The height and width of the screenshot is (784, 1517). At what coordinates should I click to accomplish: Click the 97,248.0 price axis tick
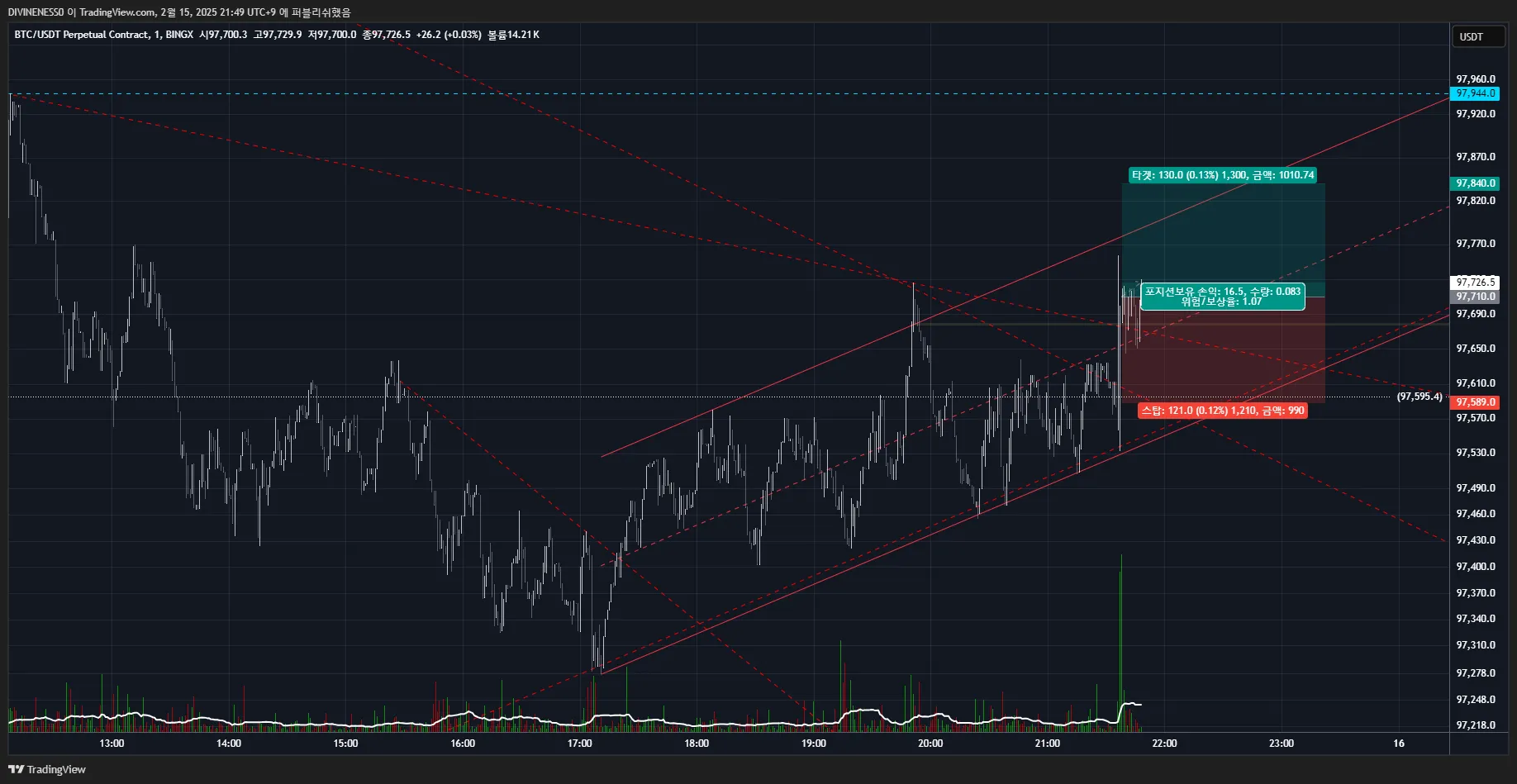[x=1476, y=700]
